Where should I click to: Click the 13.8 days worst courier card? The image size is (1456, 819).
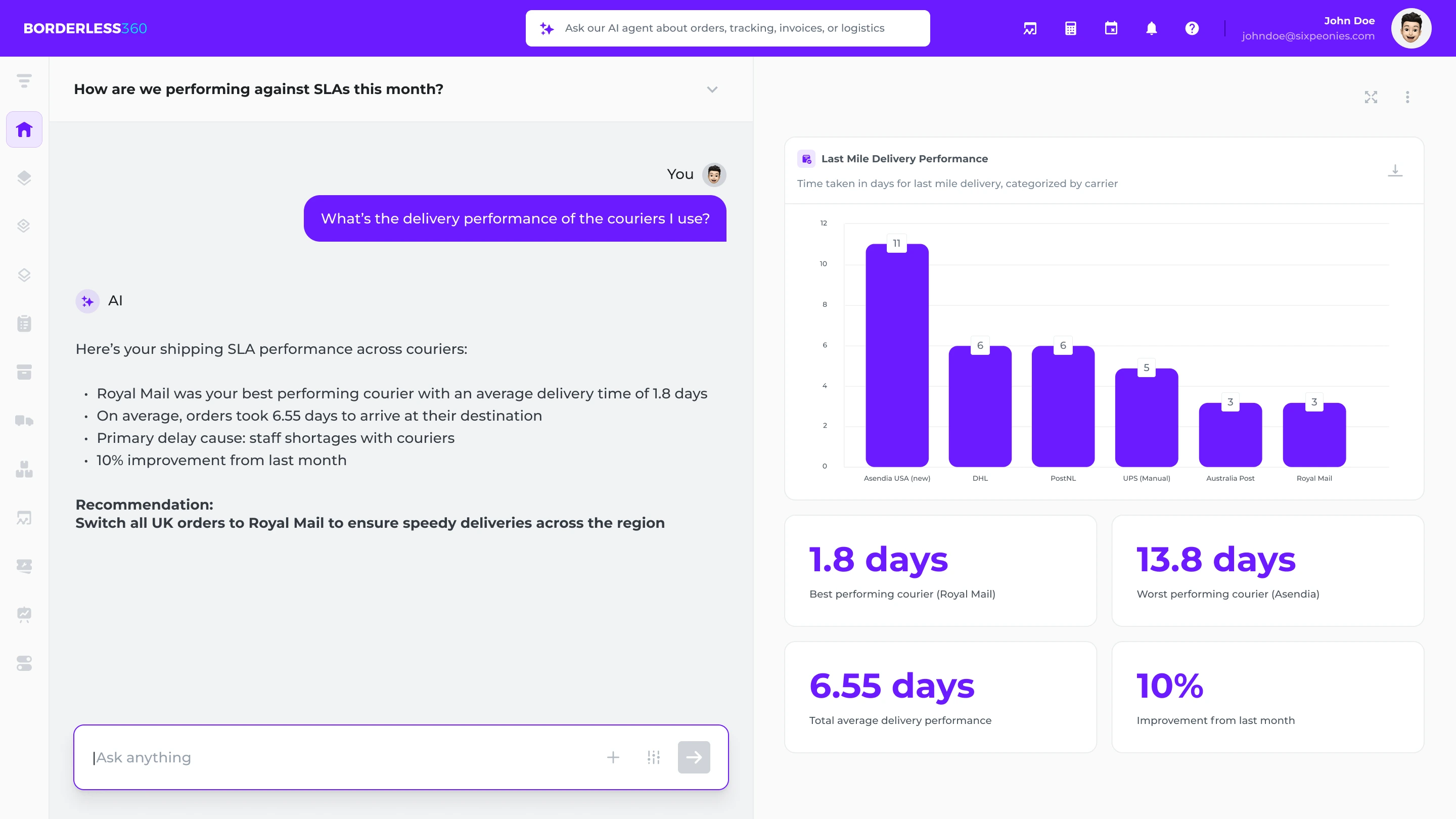click(x=1268, y=570)
